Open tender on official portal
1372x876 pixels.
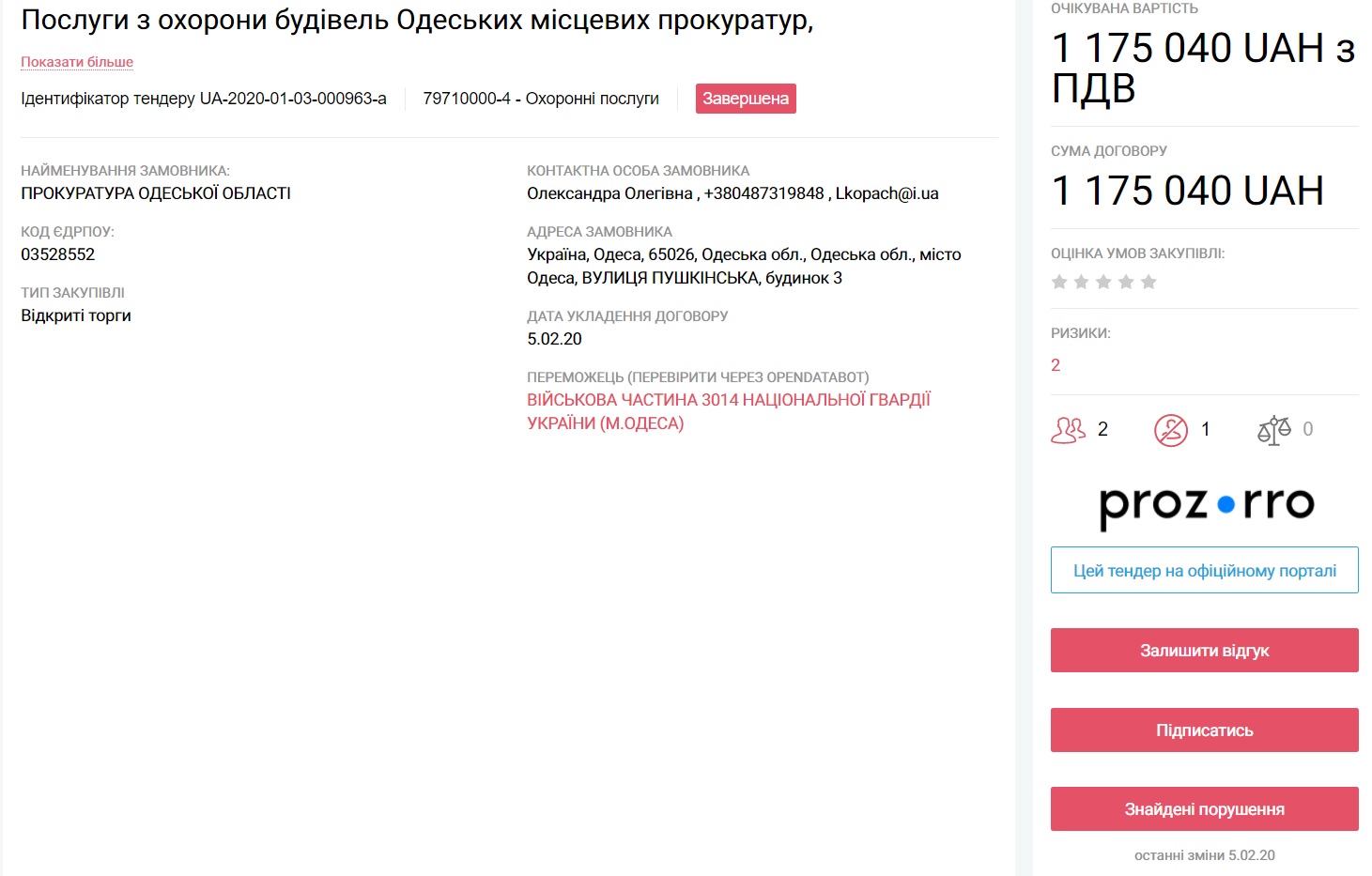coord(1205,570)
